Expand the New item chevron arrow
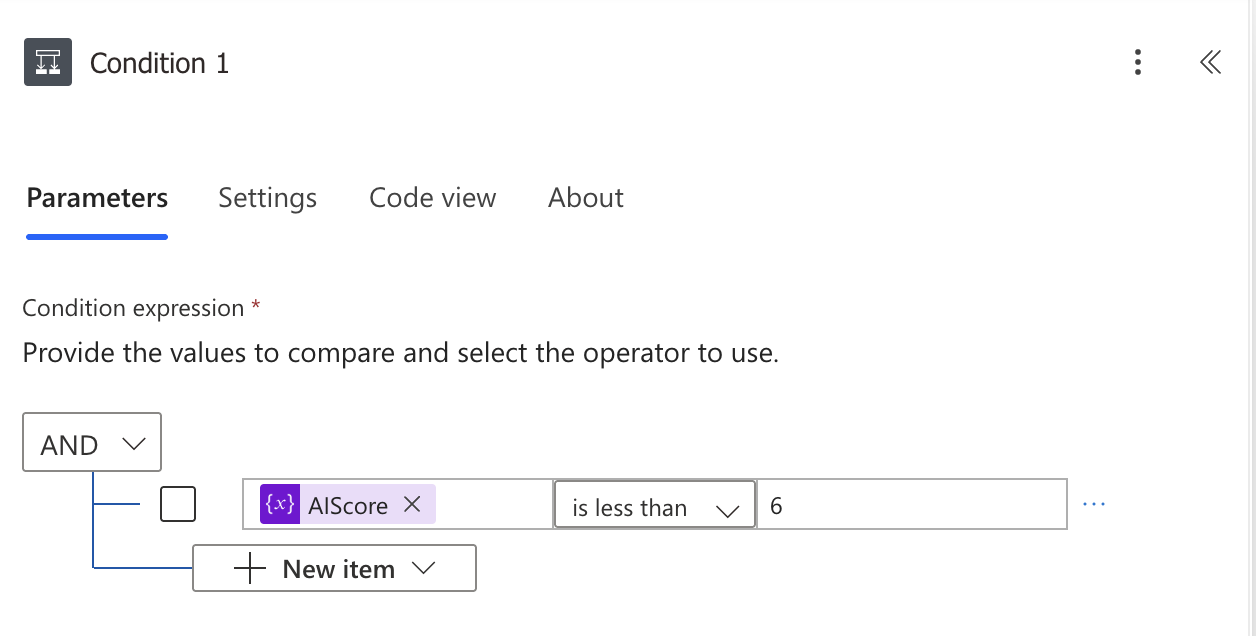Image resolution: width=1256 pixels, height=636 pixels. coord(424,569)
